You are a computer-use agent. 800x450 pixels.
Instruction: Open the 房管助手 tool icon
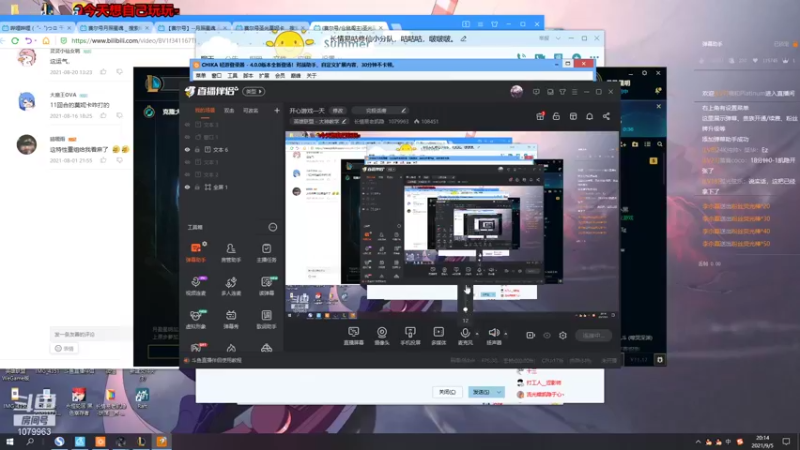click(231, 252)
